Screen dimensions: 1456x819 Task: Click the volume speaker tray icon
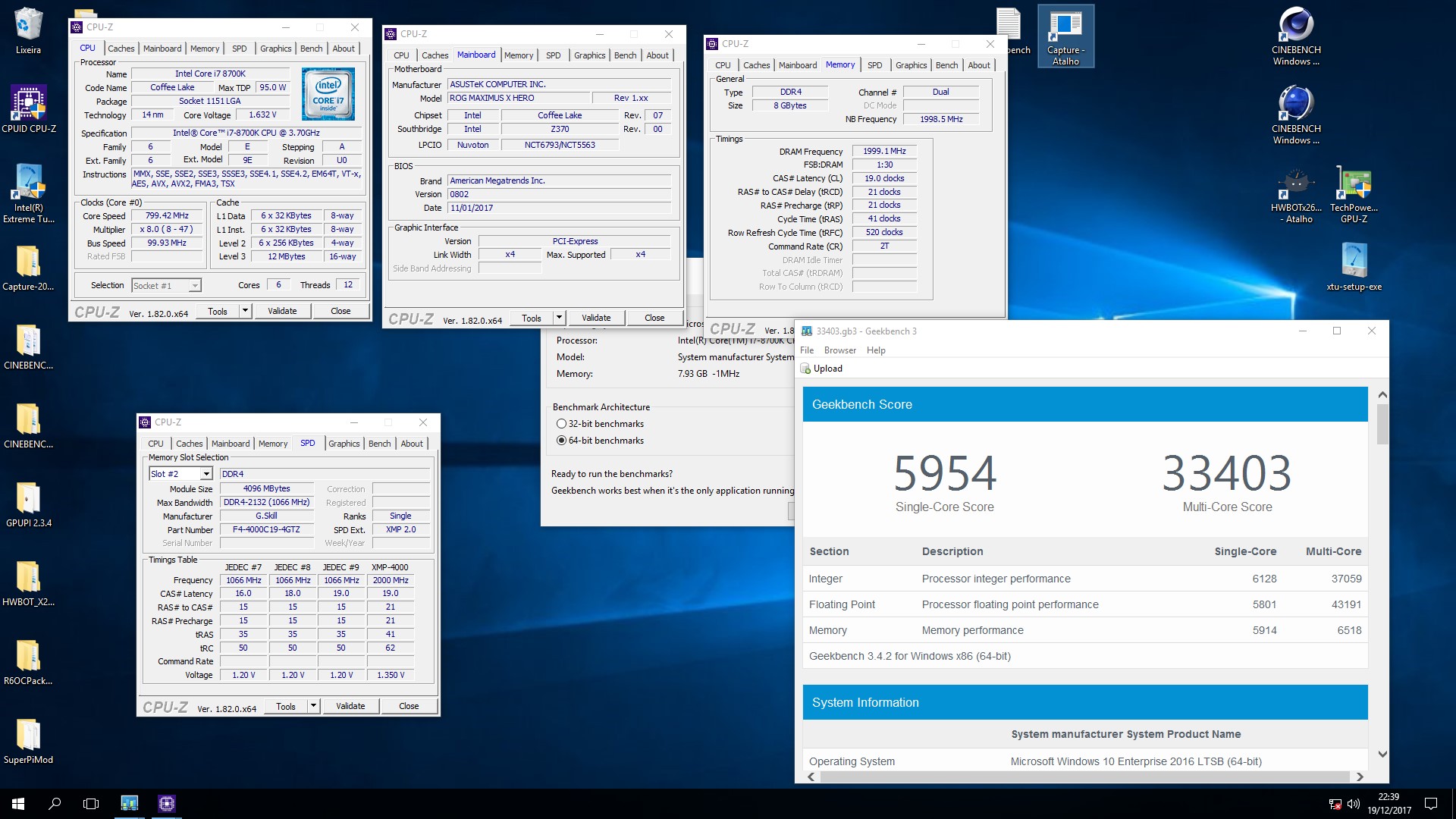click(1354, 804)
